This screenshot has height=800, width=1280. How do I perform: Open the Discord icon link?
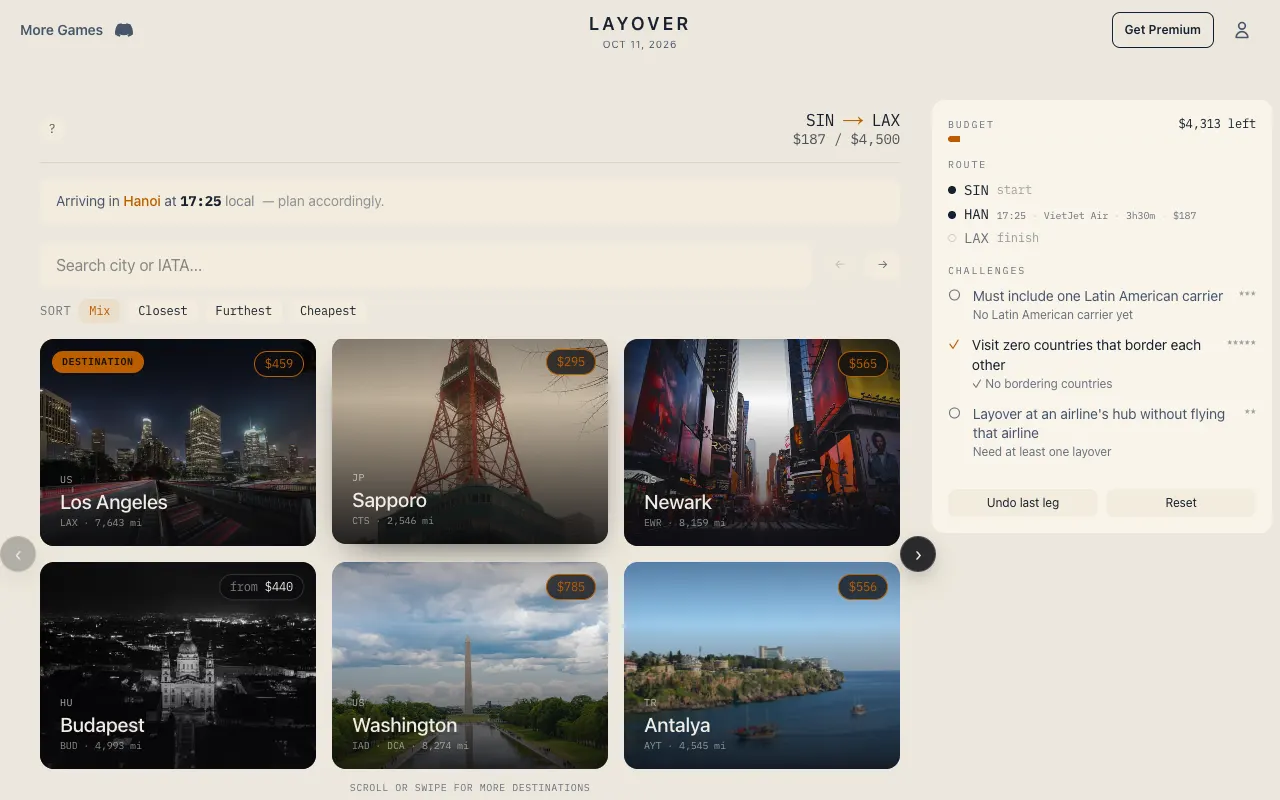[124, 30]
